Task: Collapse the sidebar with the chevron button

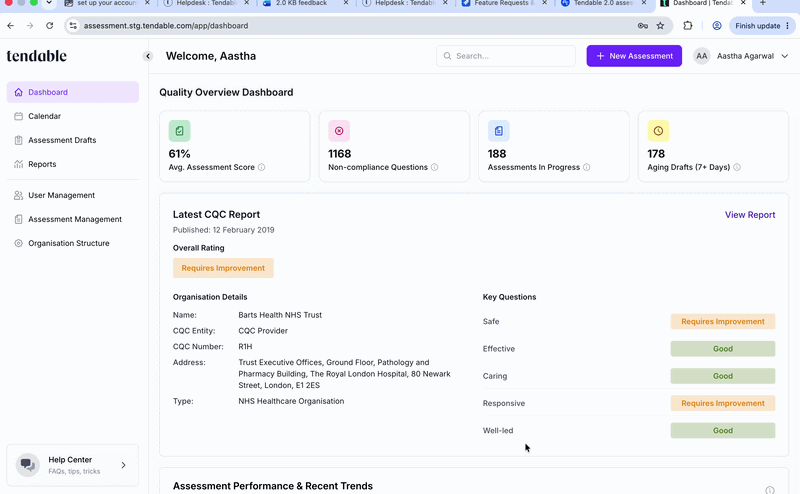Action: [x=147, y=56]
